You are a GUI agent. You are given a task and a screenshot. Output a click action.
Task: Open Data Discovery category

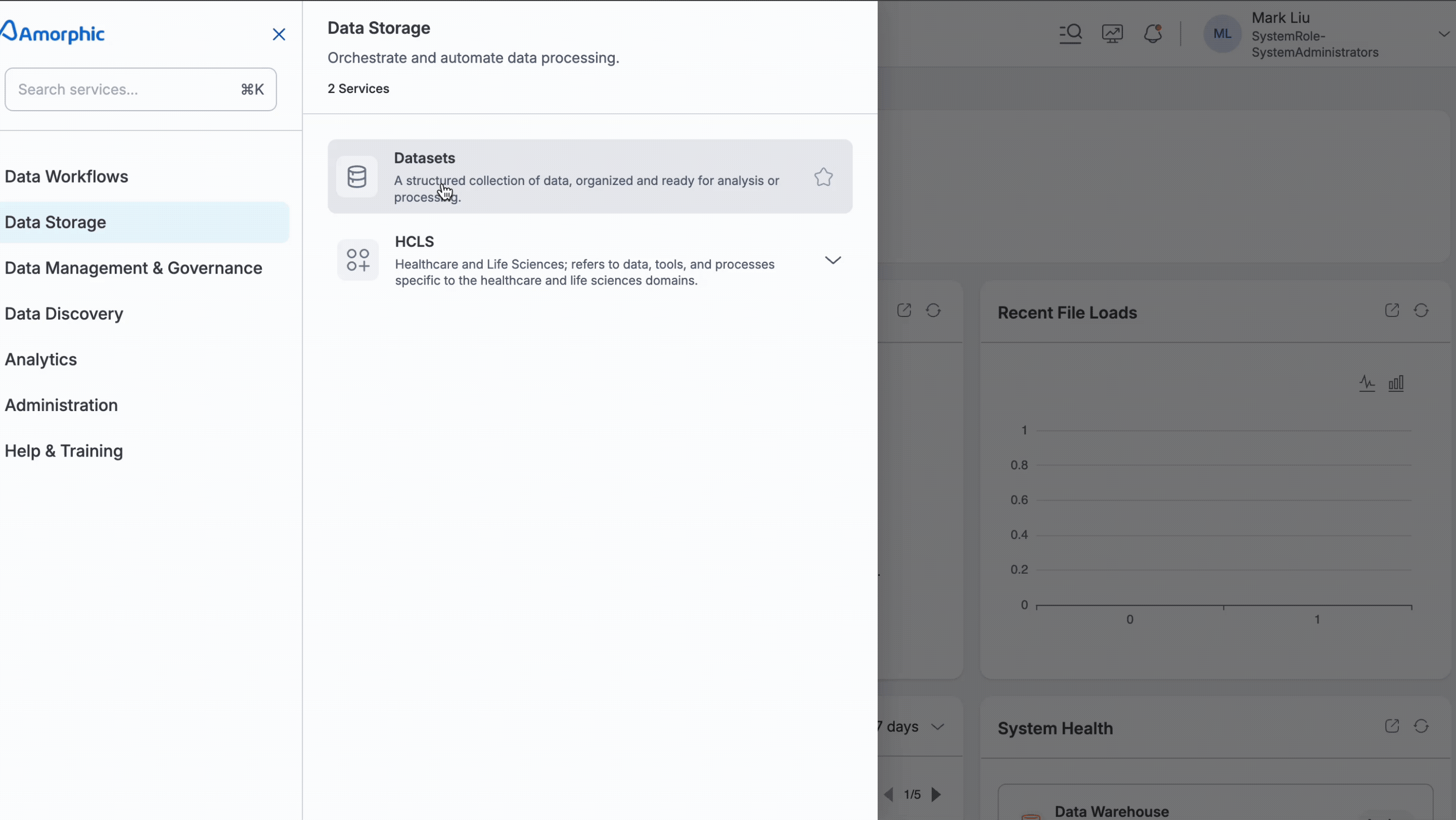(64, 313)
